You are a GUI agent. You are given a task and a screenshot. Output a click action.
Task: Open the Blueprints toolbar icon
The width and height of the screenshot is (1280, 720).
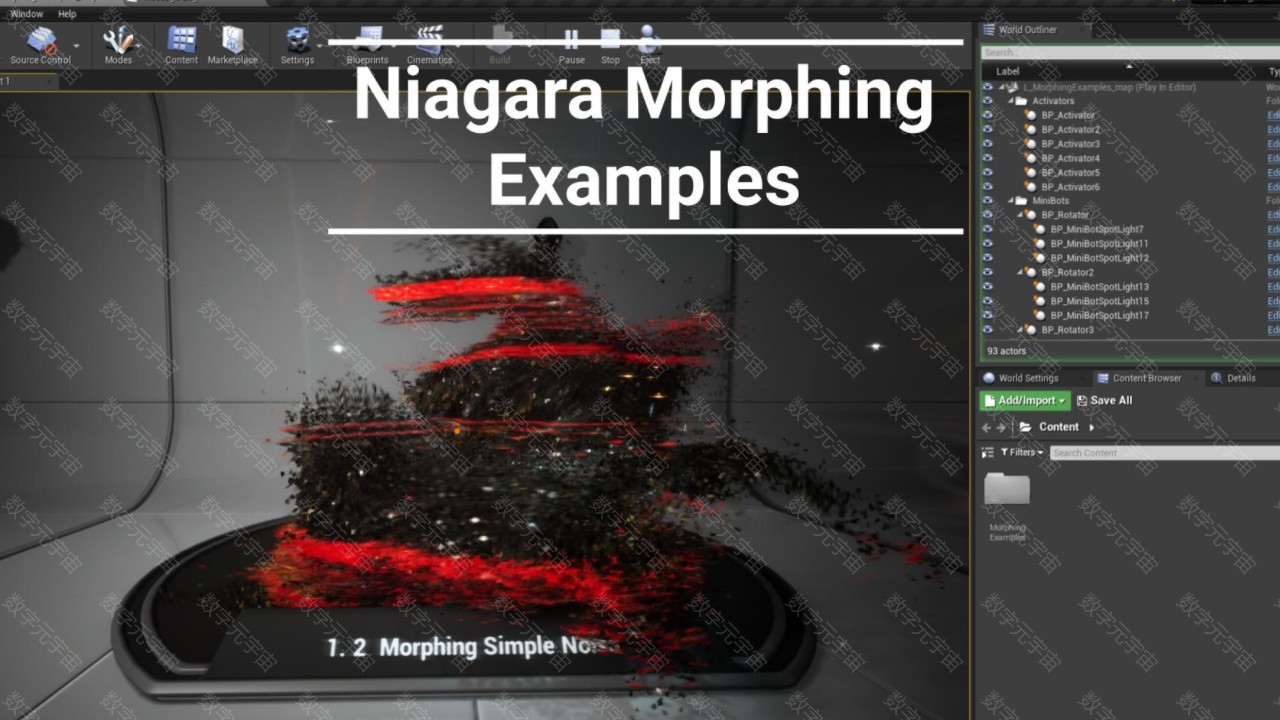367,40
